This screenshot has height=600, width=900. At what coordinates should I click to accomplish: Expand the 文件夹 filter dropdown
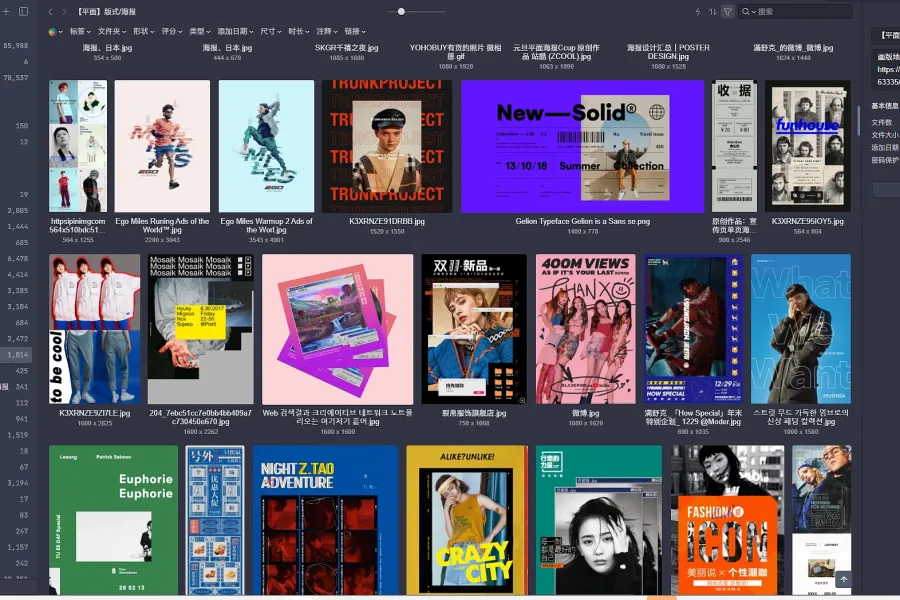click(x=112, y=32)
